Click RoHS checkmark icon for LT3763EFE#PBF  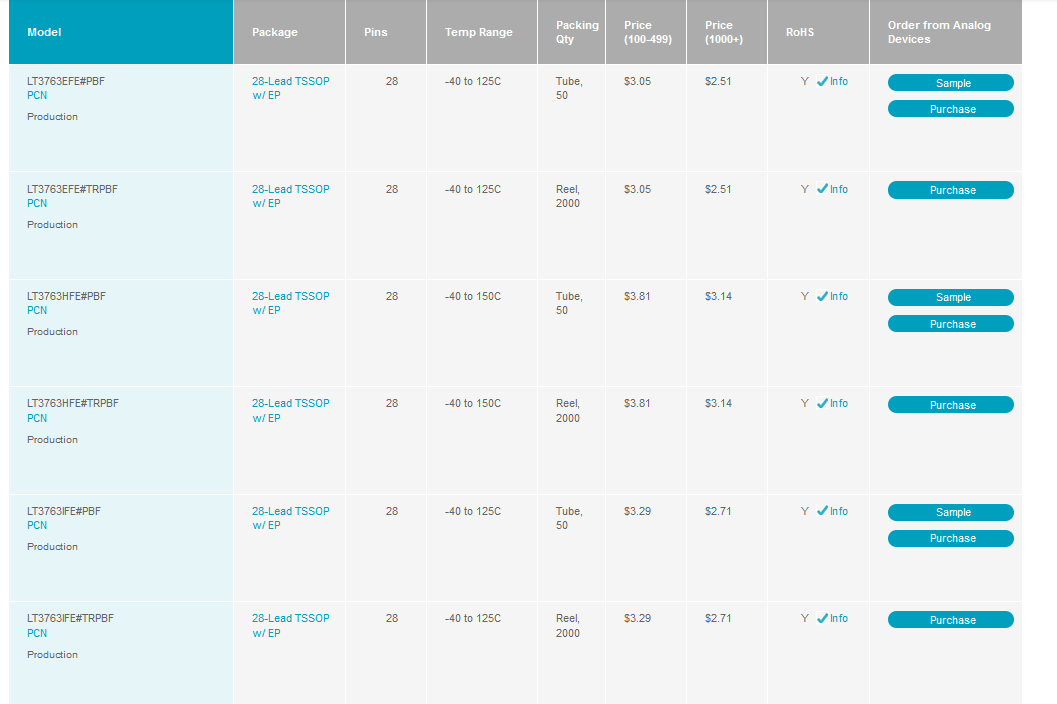(x=822, y=81)
